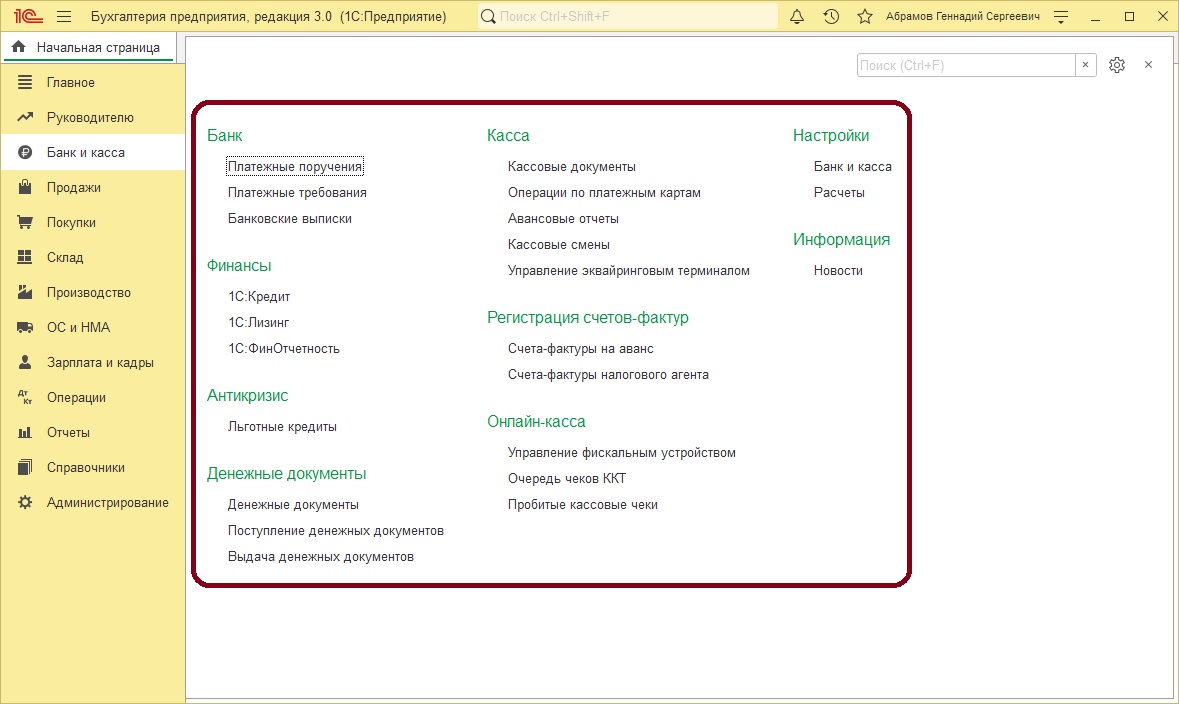
Task: Open the Зарплата и кадры person icon
Action: coord(27,362)
